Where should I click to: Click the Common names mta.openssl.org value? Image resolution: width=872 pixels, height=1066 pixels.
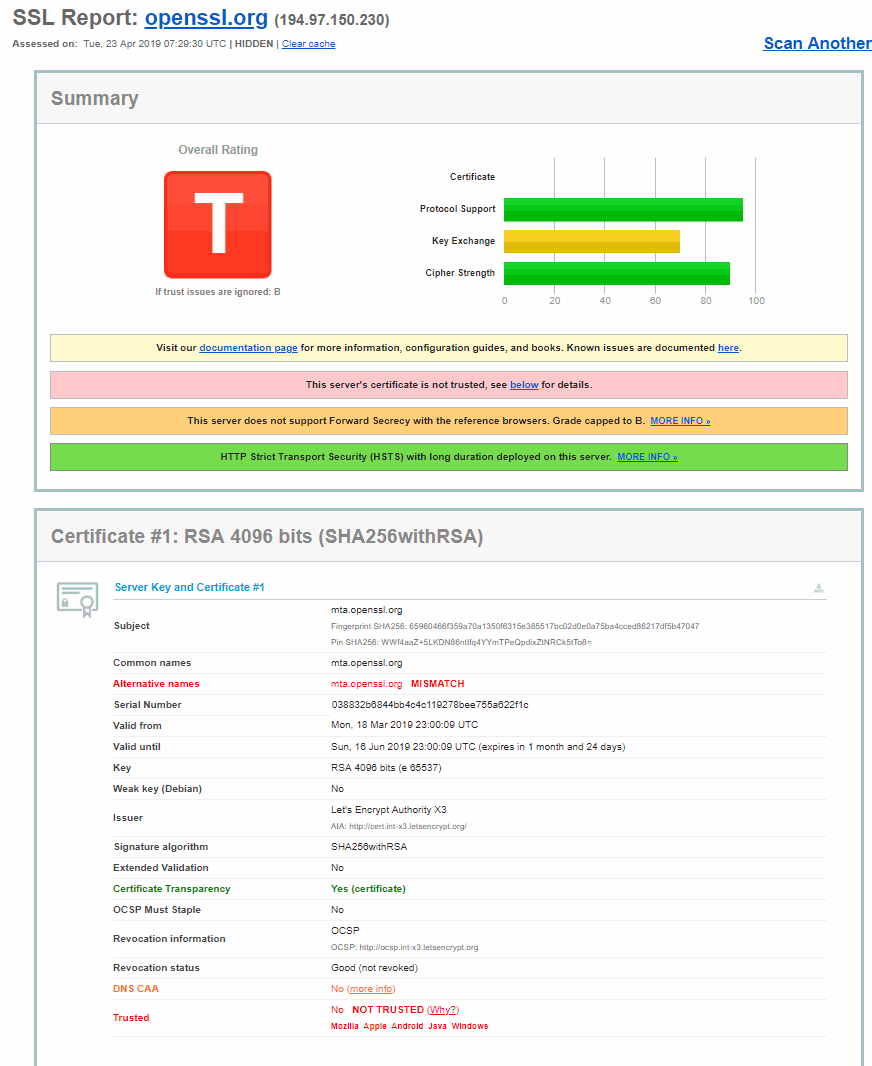(367, 663)
